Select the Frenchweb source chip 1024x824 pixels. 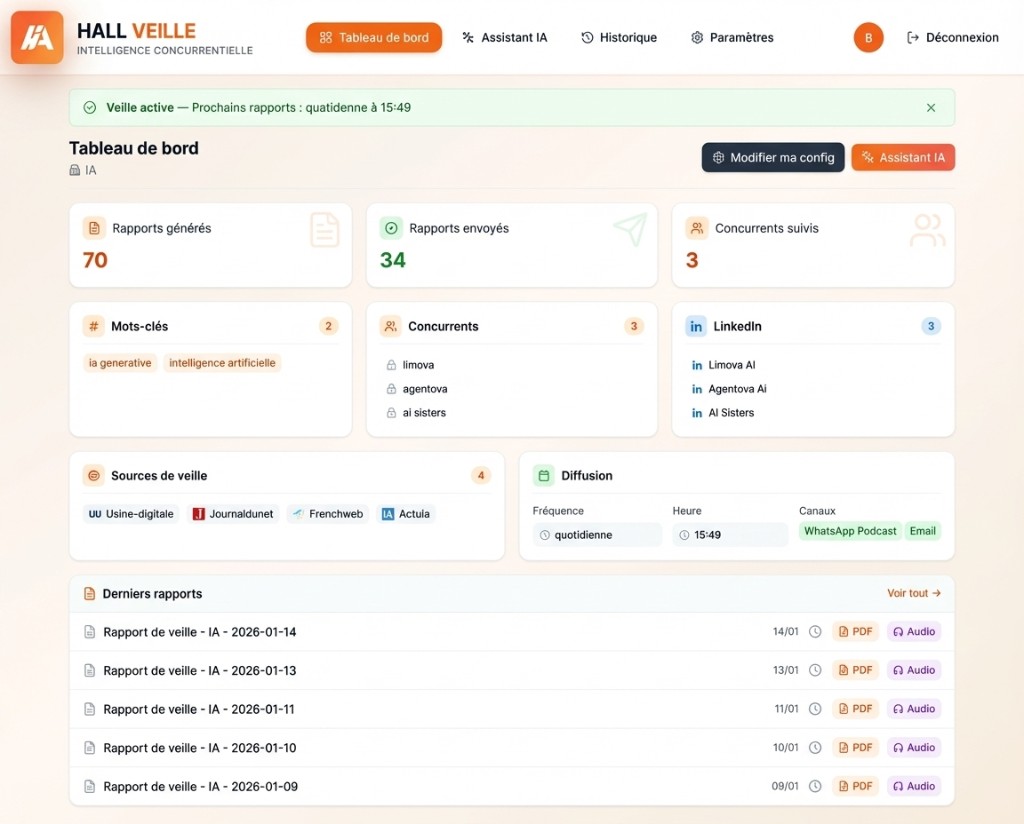[x=328, y=514]
